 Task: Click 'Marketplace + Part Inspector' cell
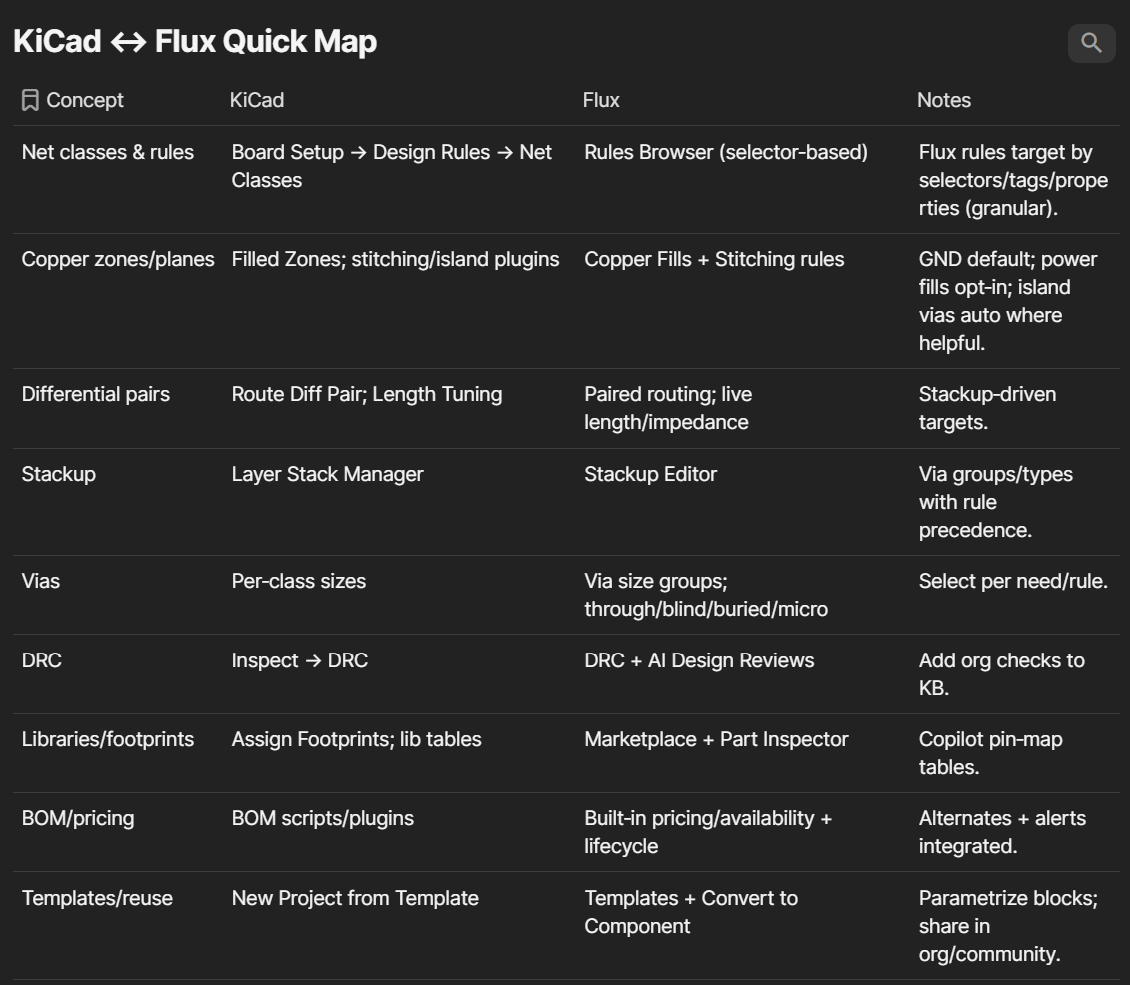tap(716, 739)
